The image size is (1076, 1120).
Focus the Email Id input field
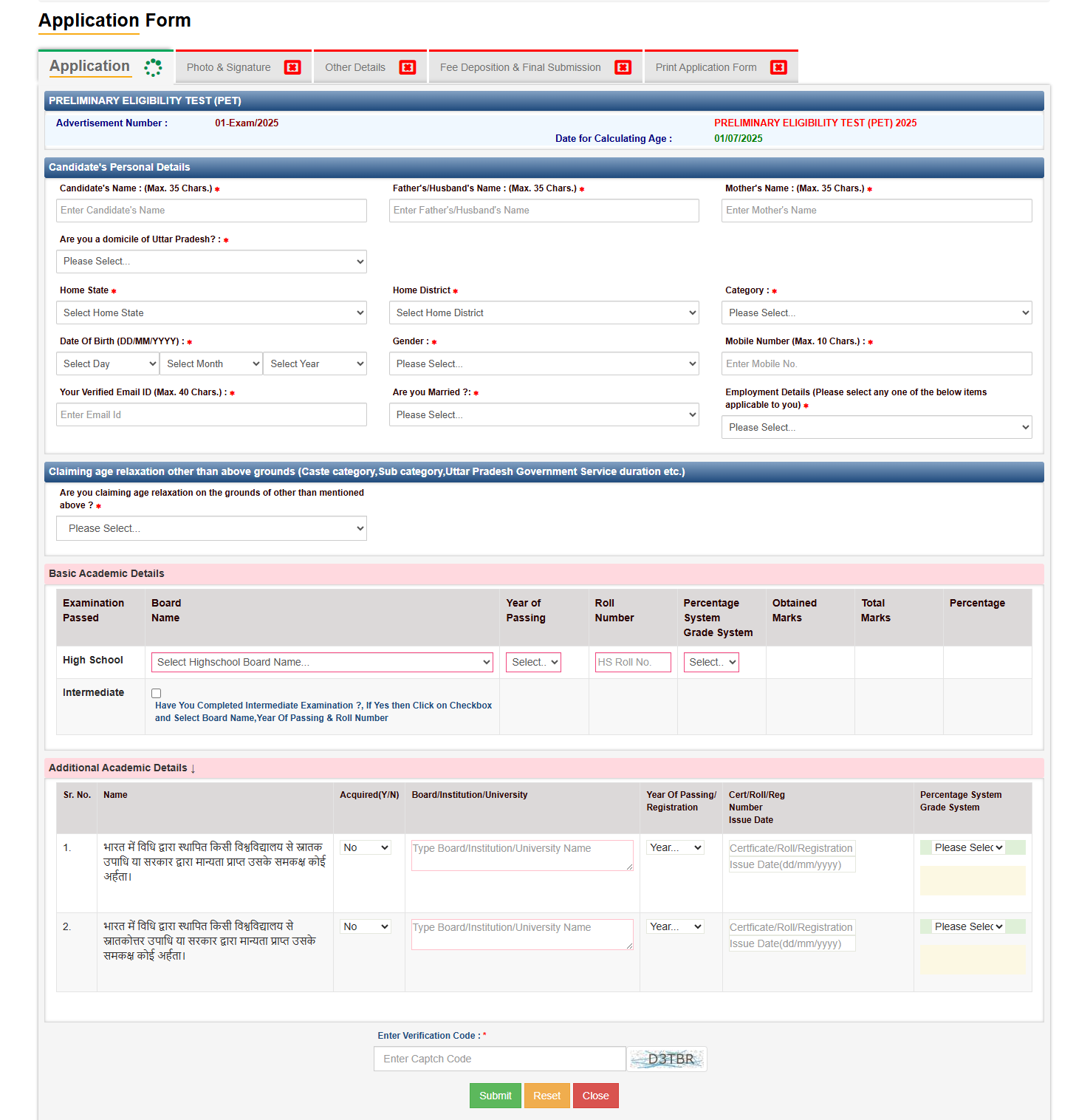pyautogui.click(x=211, y=414)
